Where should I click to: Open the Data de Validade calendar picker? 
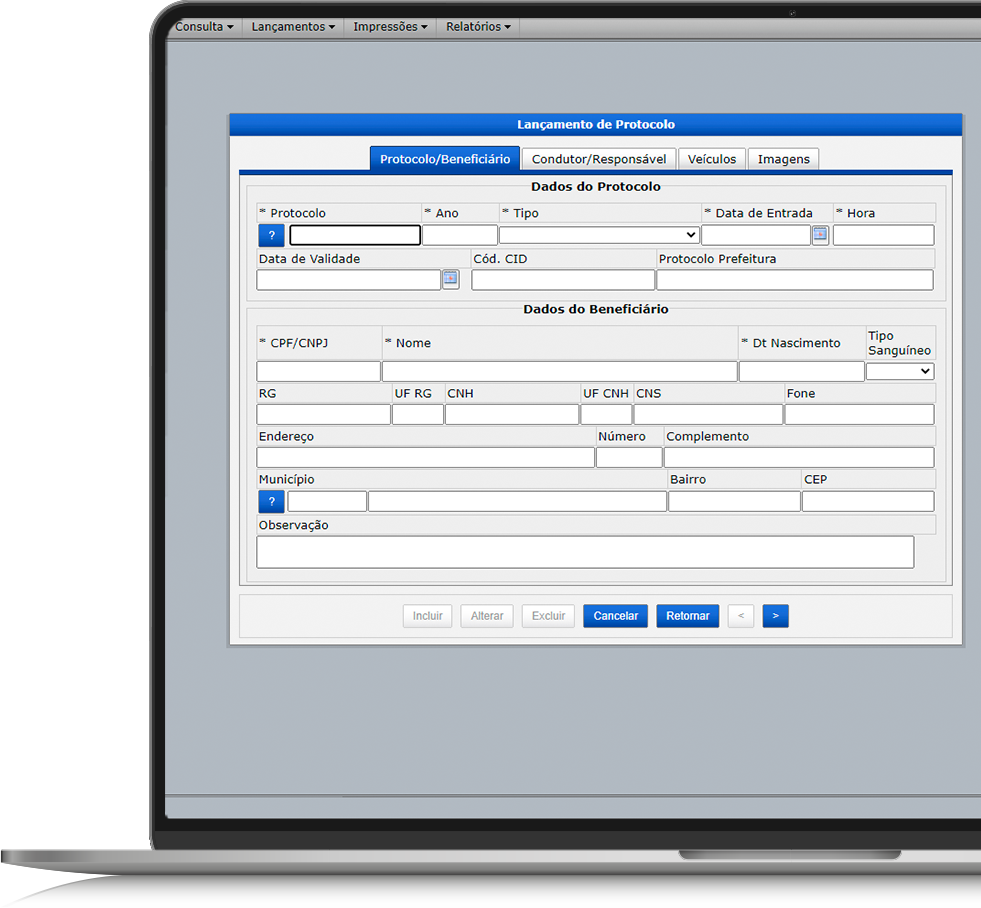coord(450,279)
